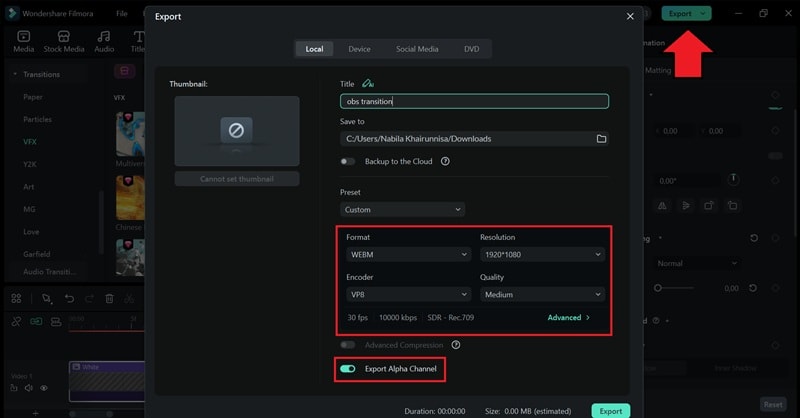Click the Save to path field
Viewport: 800px width, 418px height.
click(474, 139)
